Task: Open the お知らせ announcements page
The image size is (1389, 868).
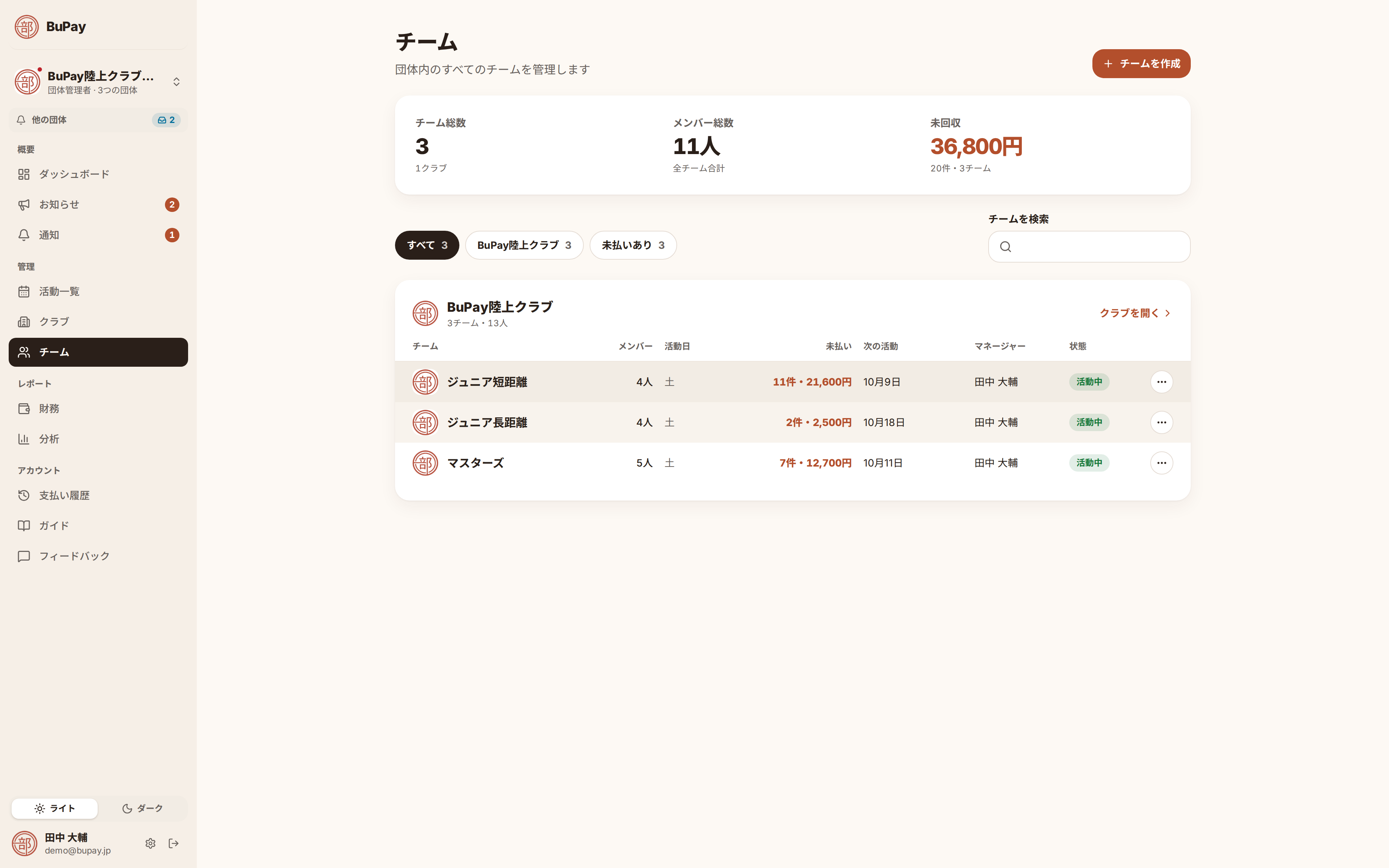Action: [98, 204]
